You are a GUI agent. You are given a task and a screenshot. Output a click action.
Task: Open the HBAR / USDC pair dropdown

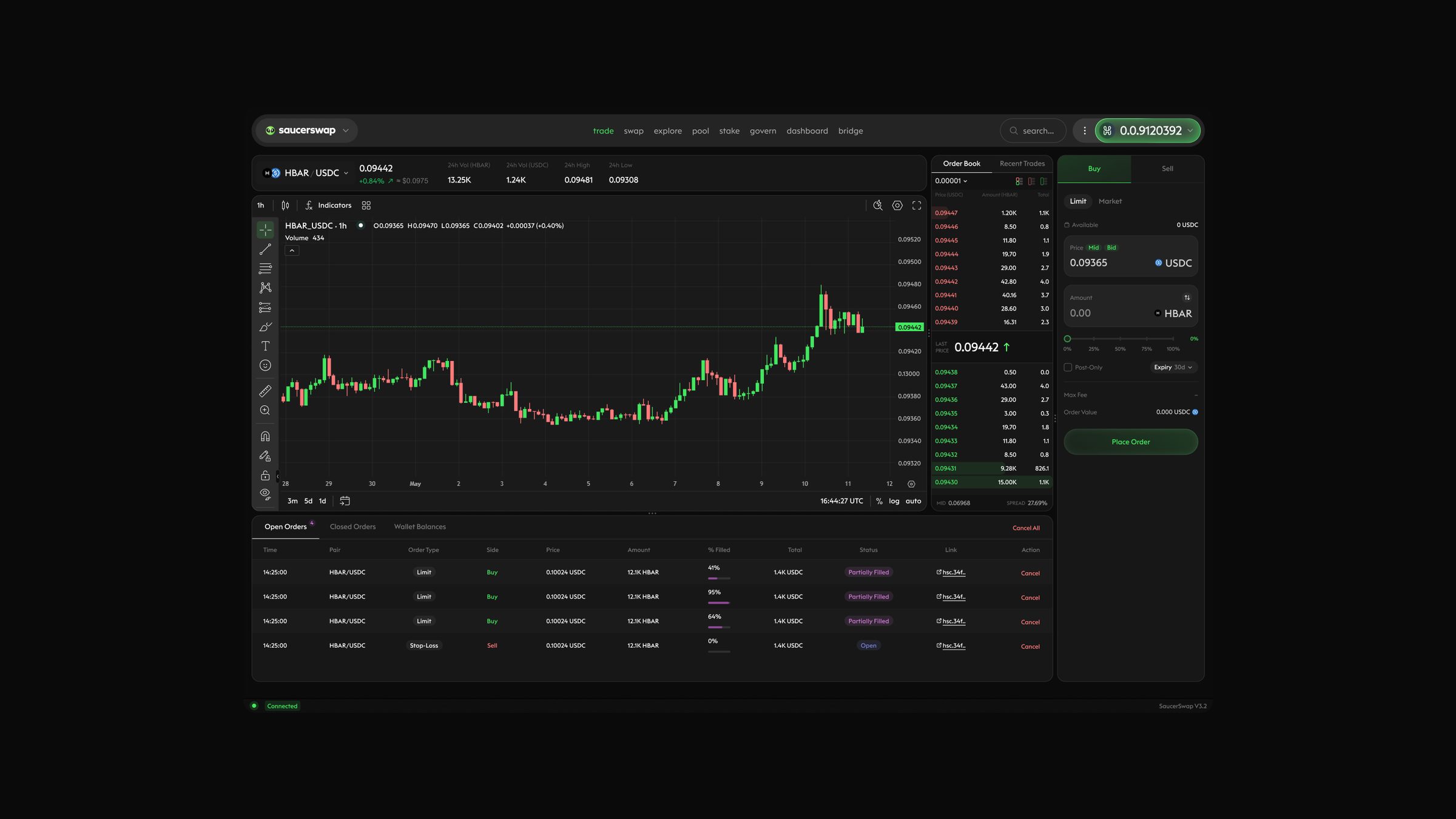click(306, 173)
